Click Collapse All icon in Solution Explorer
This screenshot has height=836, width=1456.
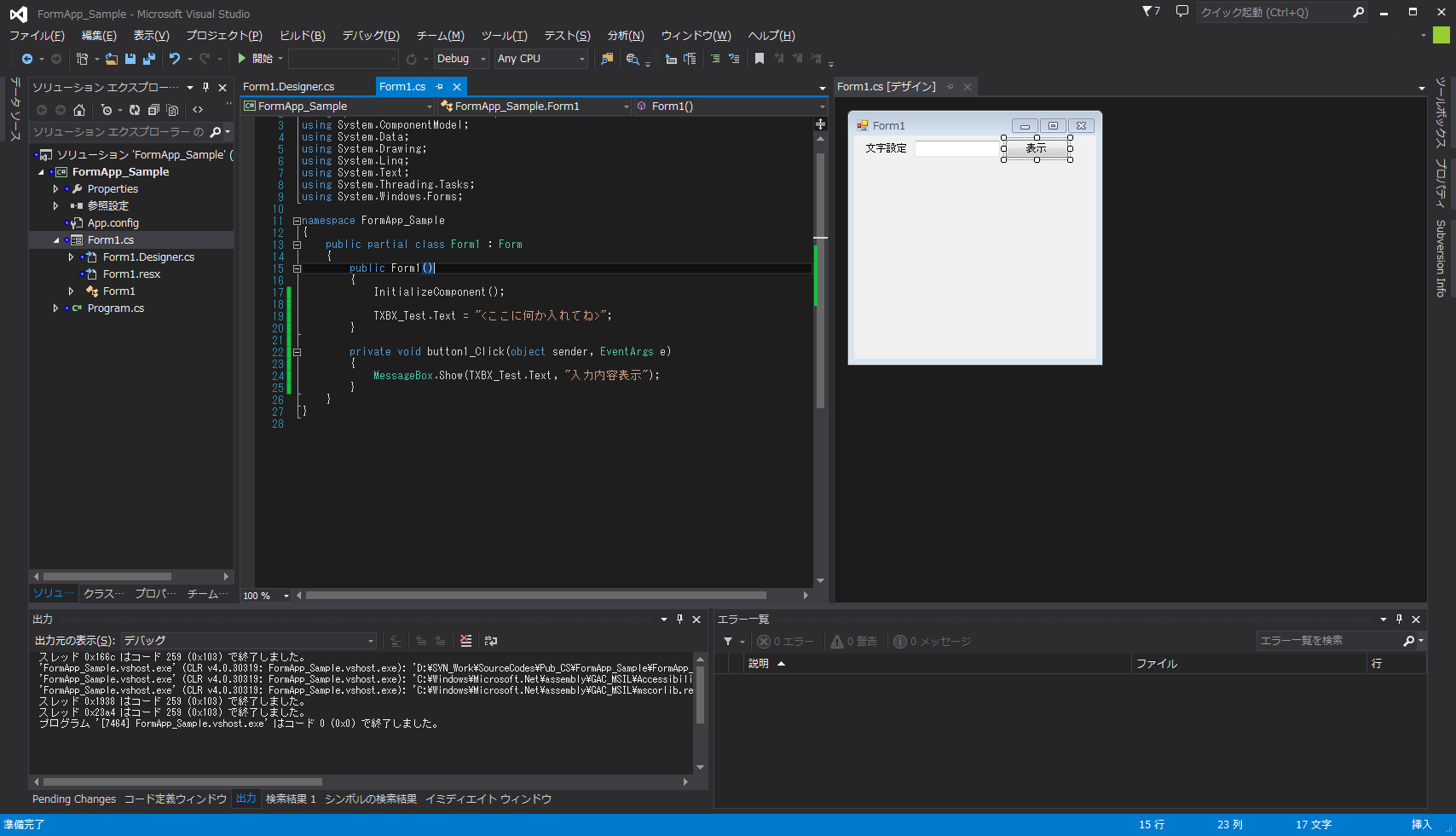click(x=153, y=110)
